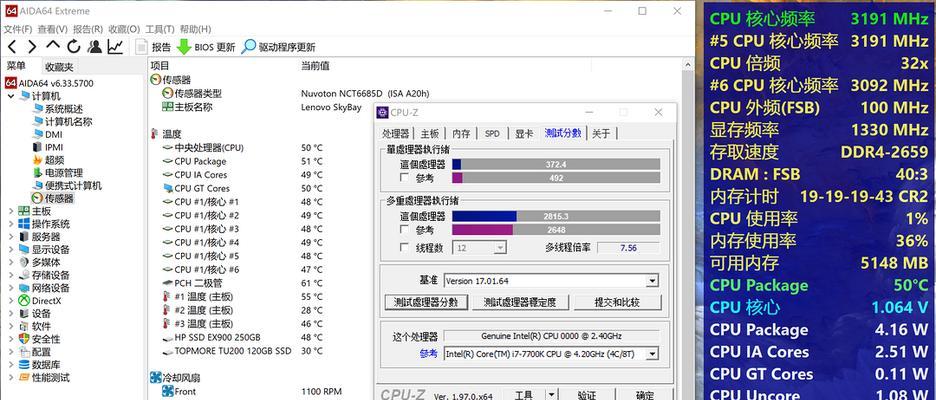Click 提交和比较 button
Image resolution: width=936 pixels, height=400 pixels.
pyautogui.click(x=617, y=302)
